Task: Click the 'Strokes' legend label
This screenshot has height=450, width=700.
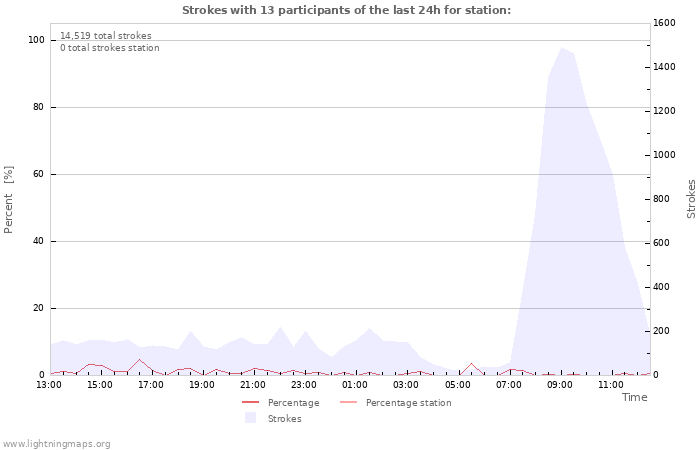Action: (x=284, y=419)
